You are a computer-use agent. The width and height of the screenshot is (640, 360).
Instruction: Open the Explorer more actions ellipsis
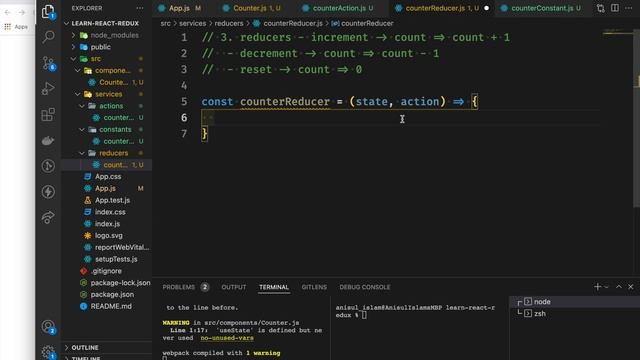coord(140,8)
